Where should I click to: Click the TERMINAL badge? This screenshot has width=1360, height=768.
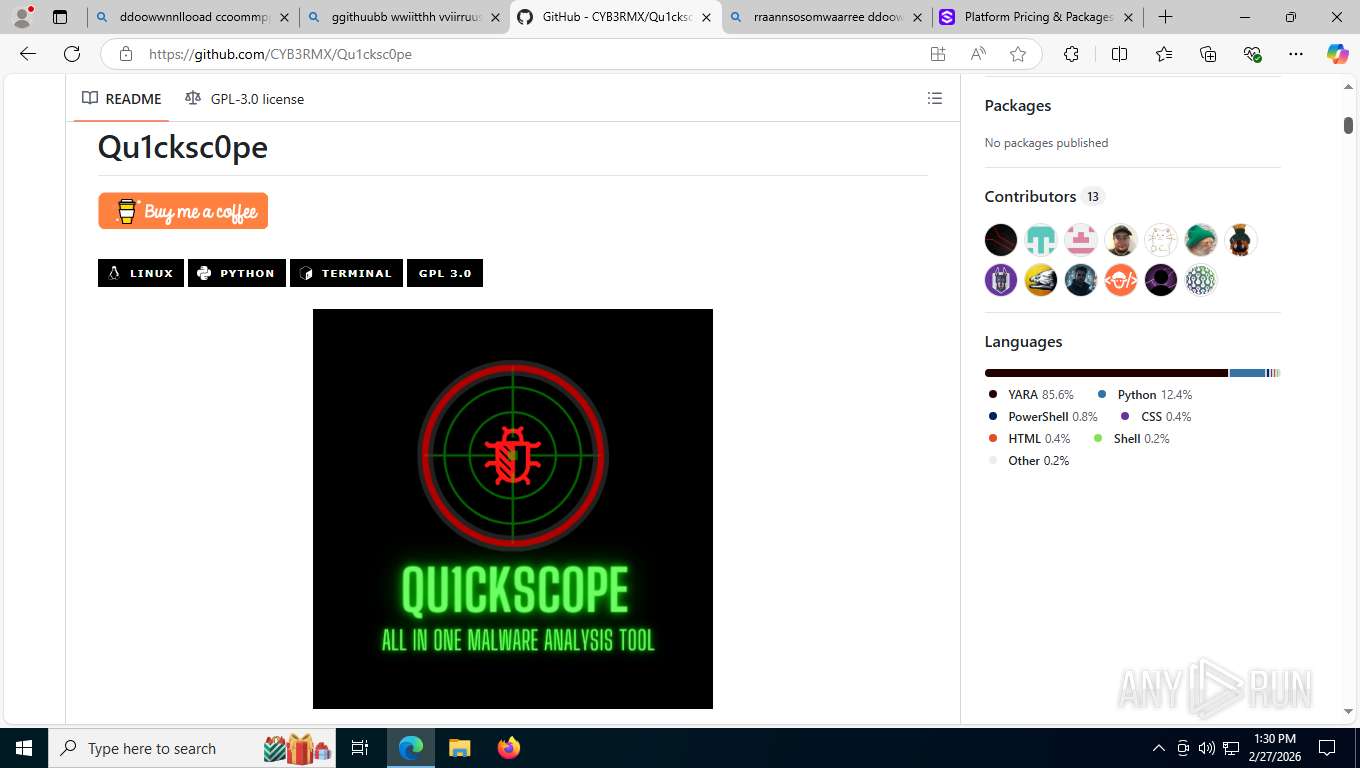[346, 273]
